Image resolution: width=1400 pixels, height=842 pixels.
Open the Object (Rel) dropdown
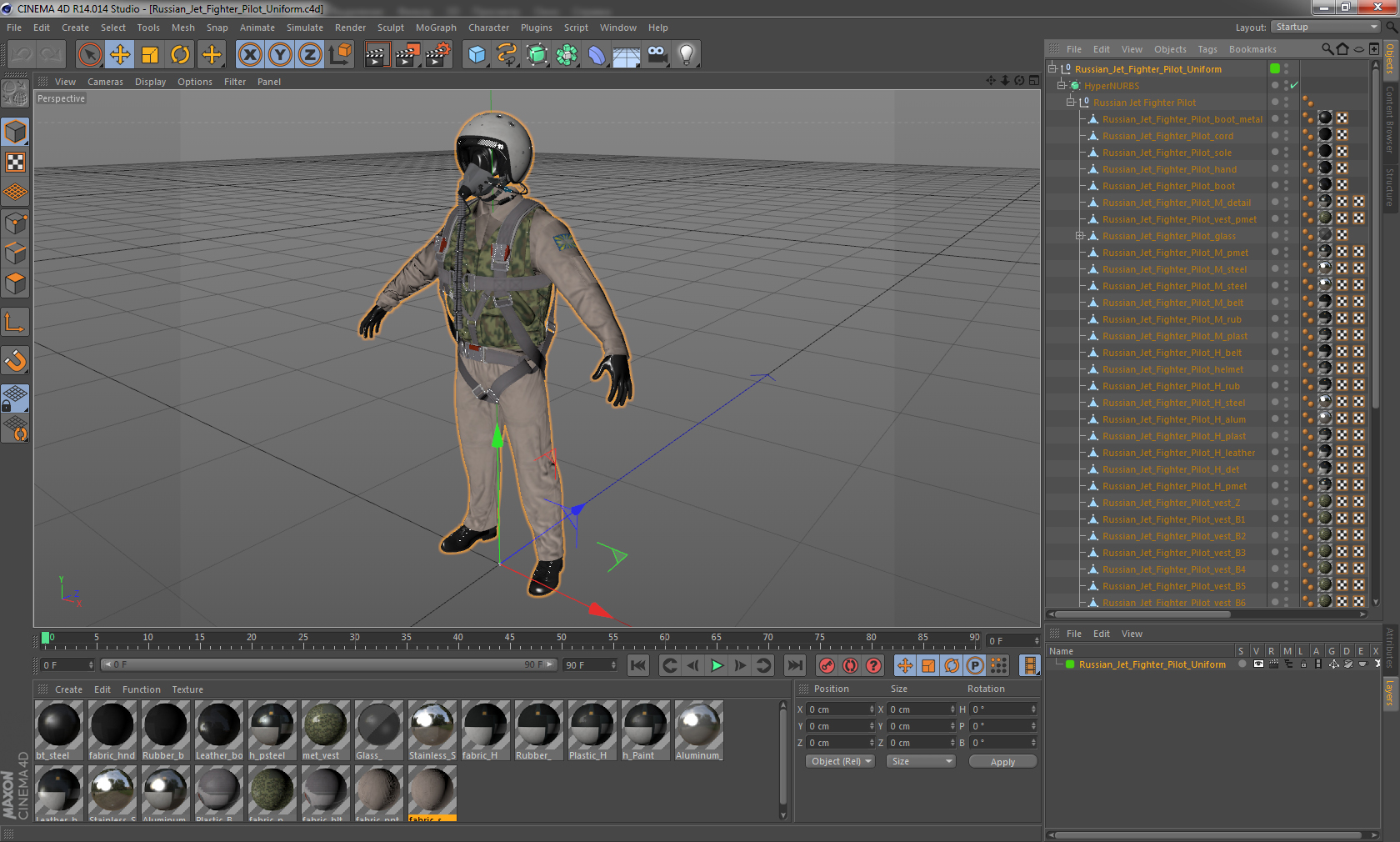click(841, 761)
